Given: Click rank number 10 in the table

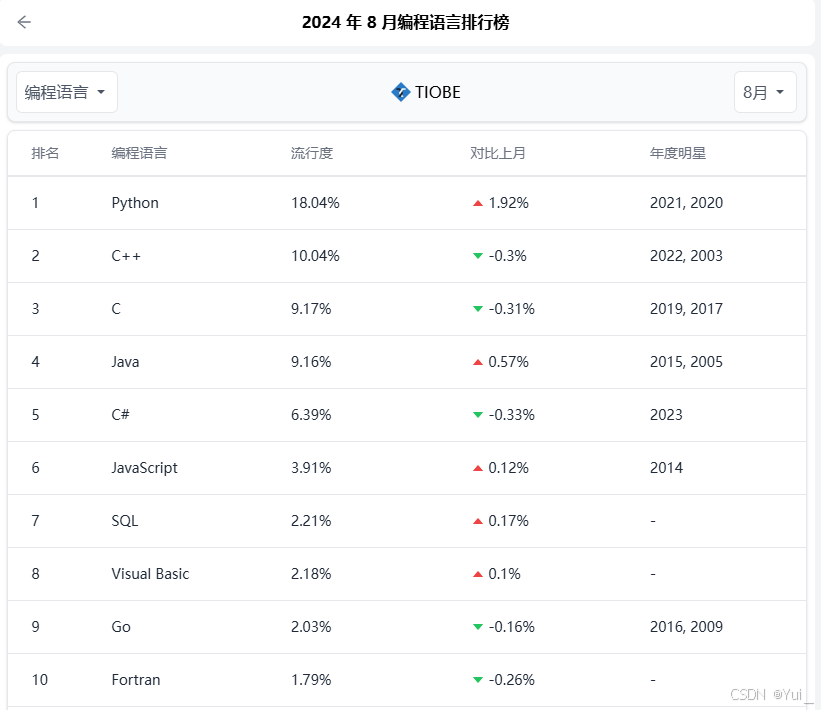Looking at the screenshot, I should click(40, 680).
